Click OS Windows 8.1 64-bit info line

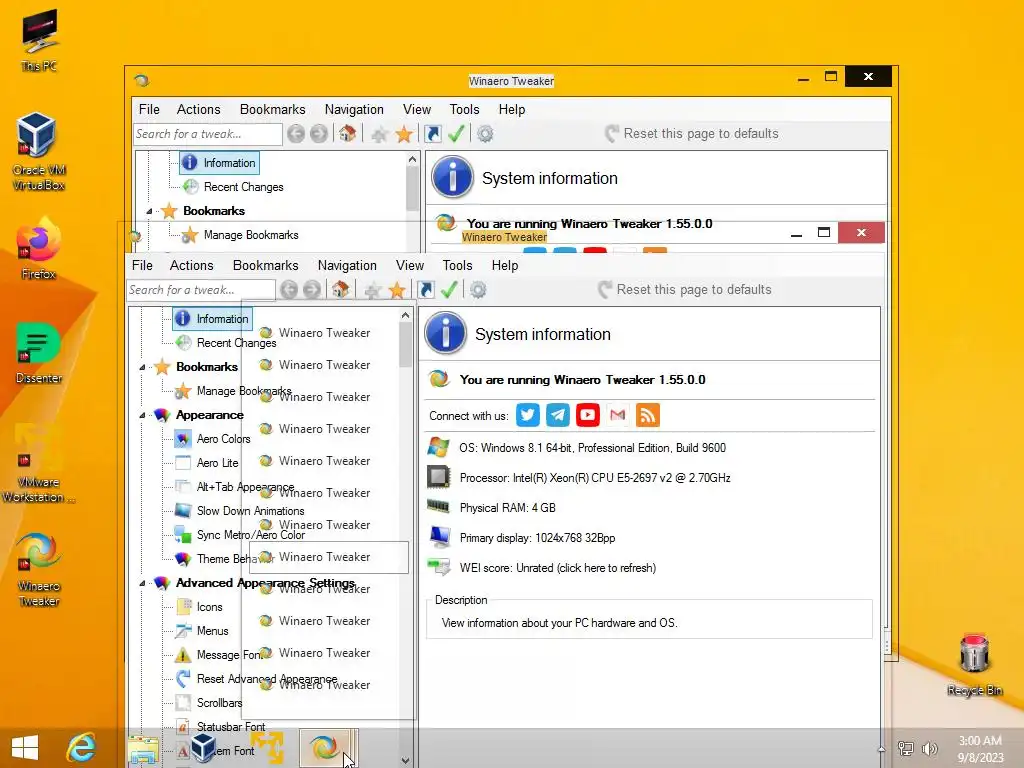tap(592, 448)
